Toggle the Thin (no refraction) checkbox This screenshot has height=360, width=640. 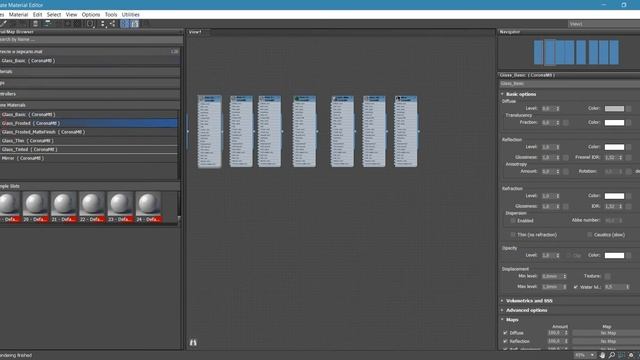[x=513, y=235]
